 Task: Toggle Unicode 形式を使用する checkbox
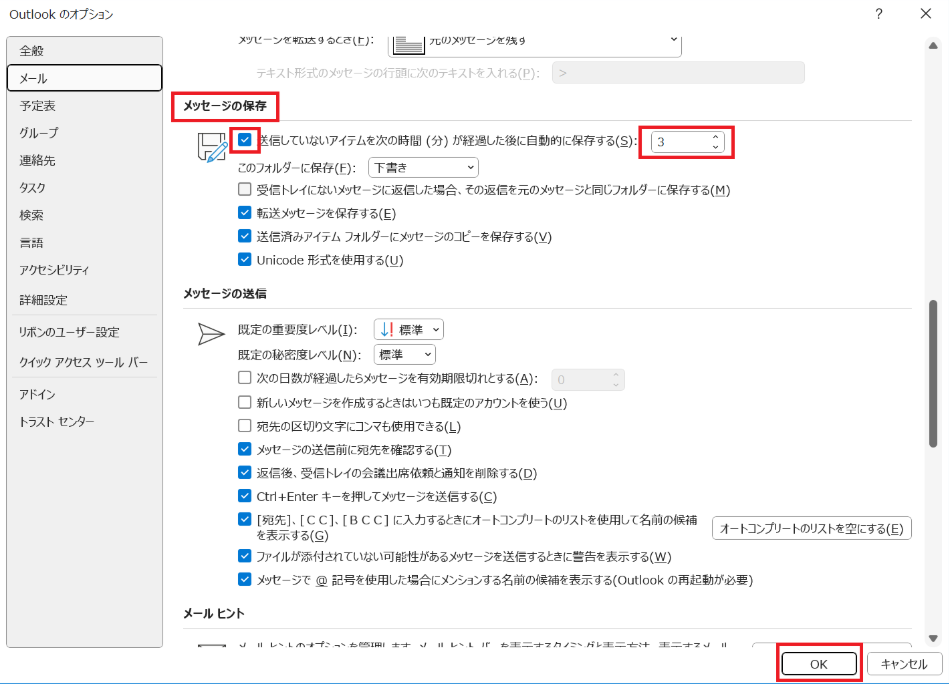tap(245, 260)
